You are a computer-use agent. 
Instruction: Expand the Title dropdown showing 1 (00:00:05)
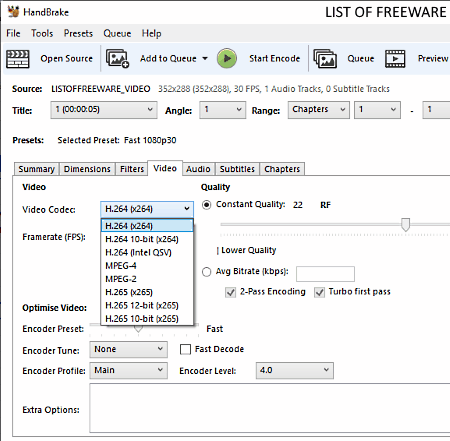click(x=104, y=110)
